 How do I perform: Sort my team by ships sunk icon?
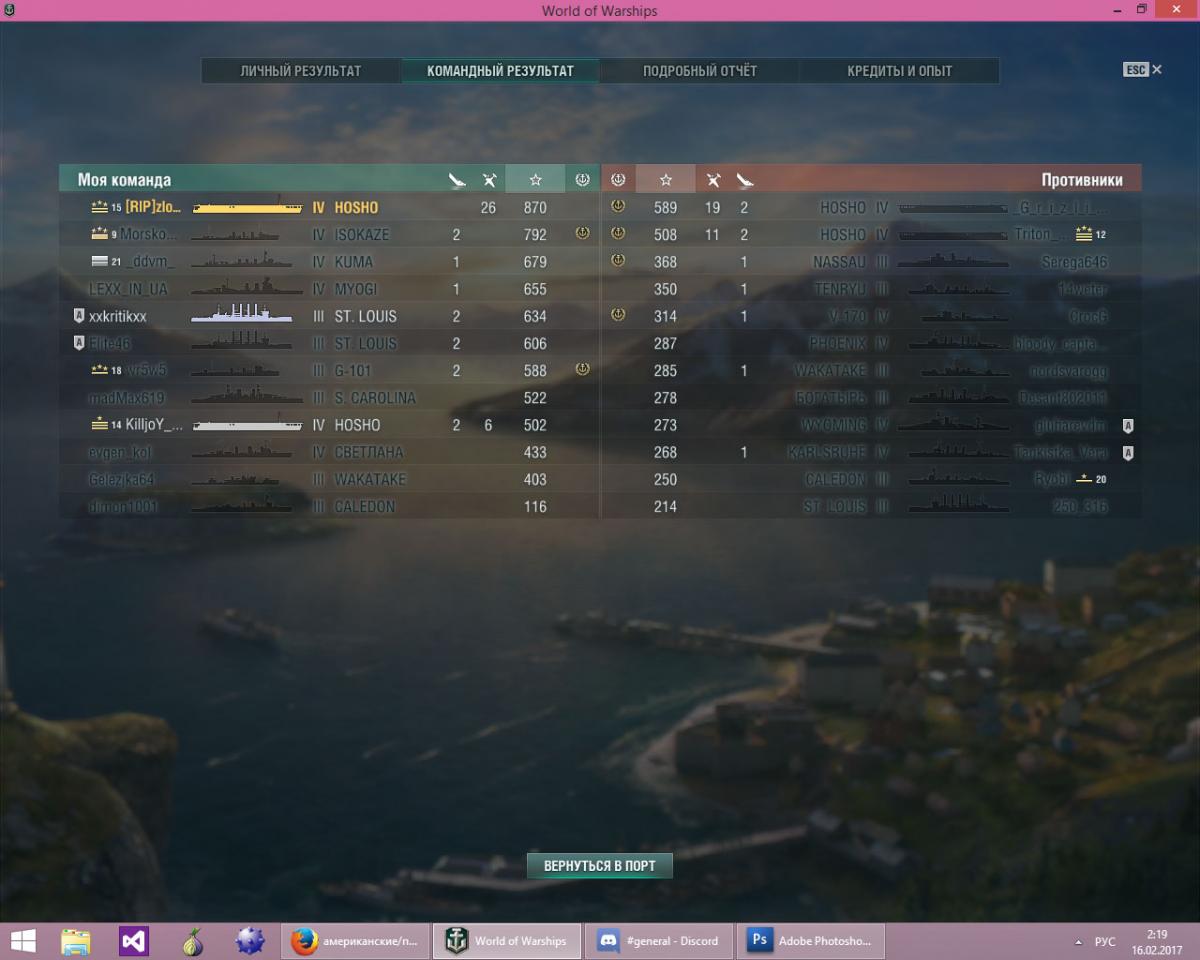pos(457,180)
